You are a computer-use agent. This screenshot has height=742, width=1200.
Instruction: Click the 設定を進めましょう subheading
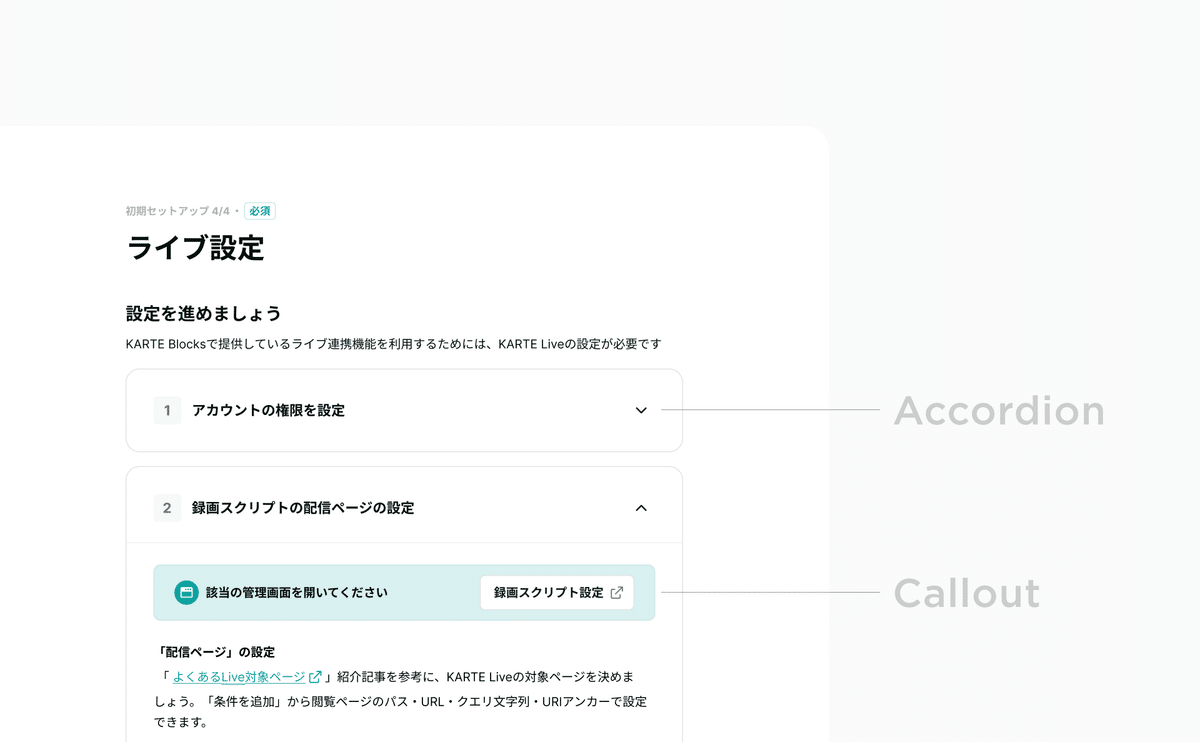204,313
